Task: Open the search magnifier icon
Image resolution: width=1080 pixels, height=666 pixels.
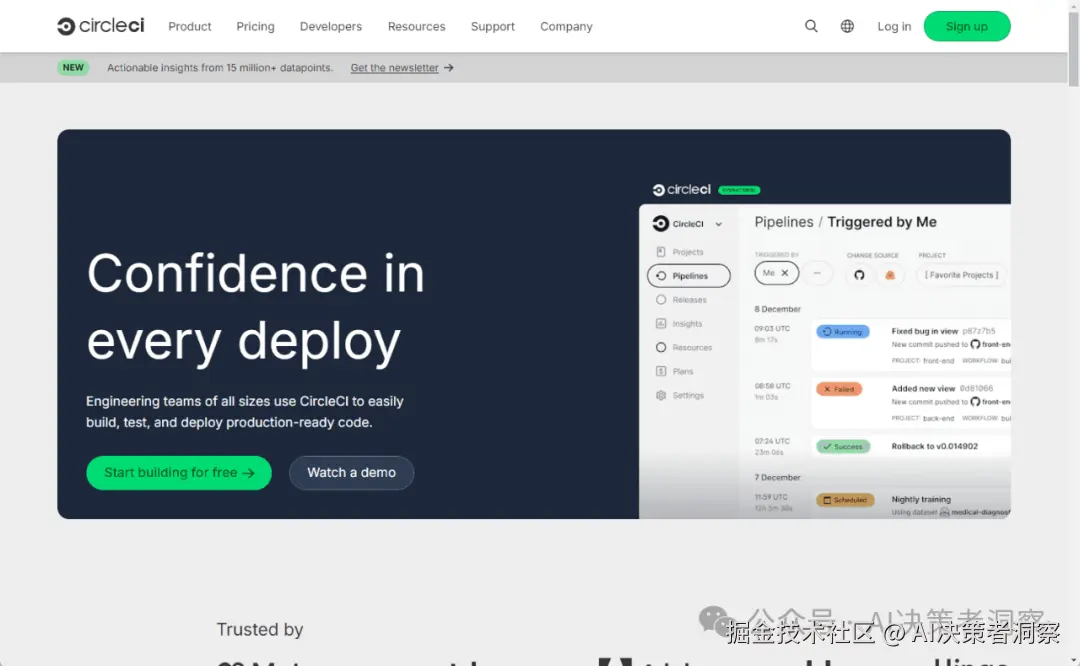Action: coord(811,26)
